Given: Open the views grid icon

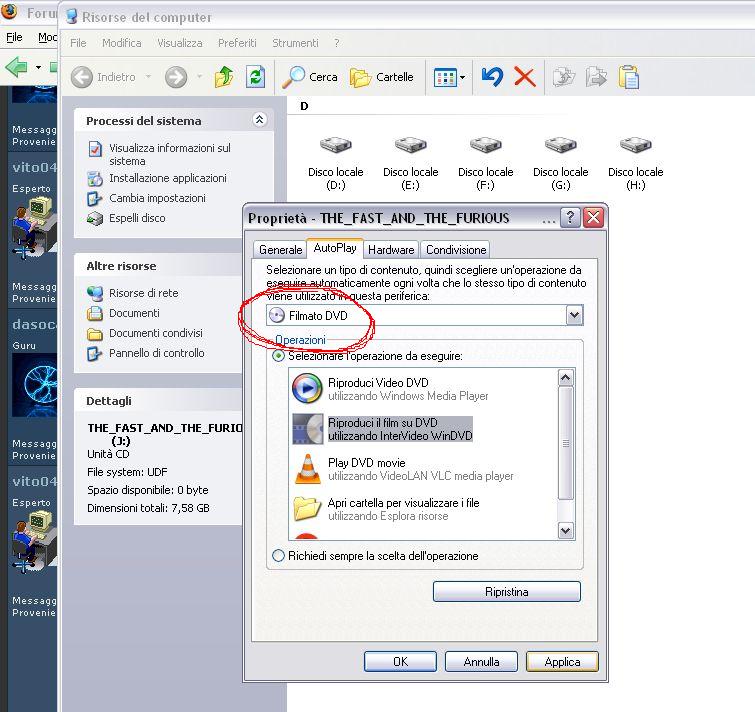Looking at the screenshot, I should (x=444, y=77).
